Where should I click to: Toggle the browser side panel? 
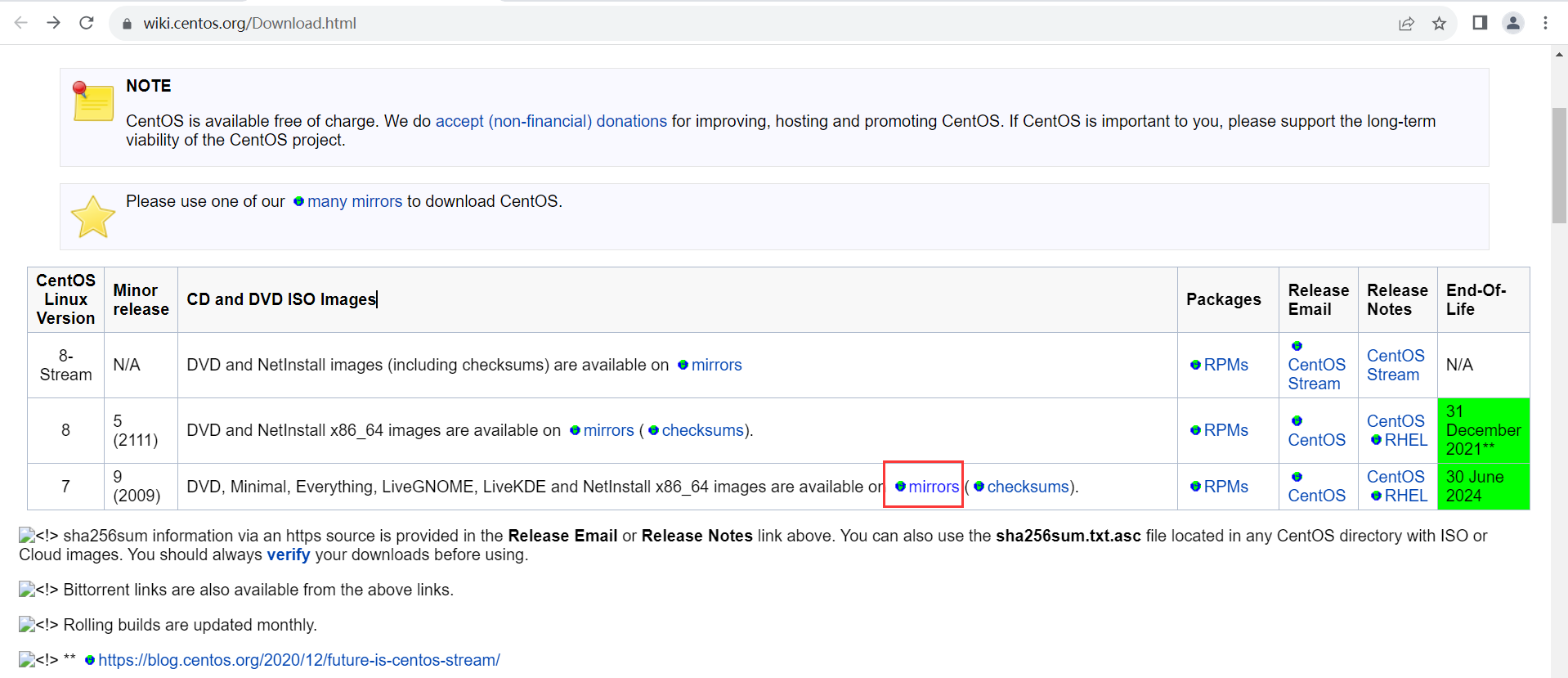[x=1480, y=23]
